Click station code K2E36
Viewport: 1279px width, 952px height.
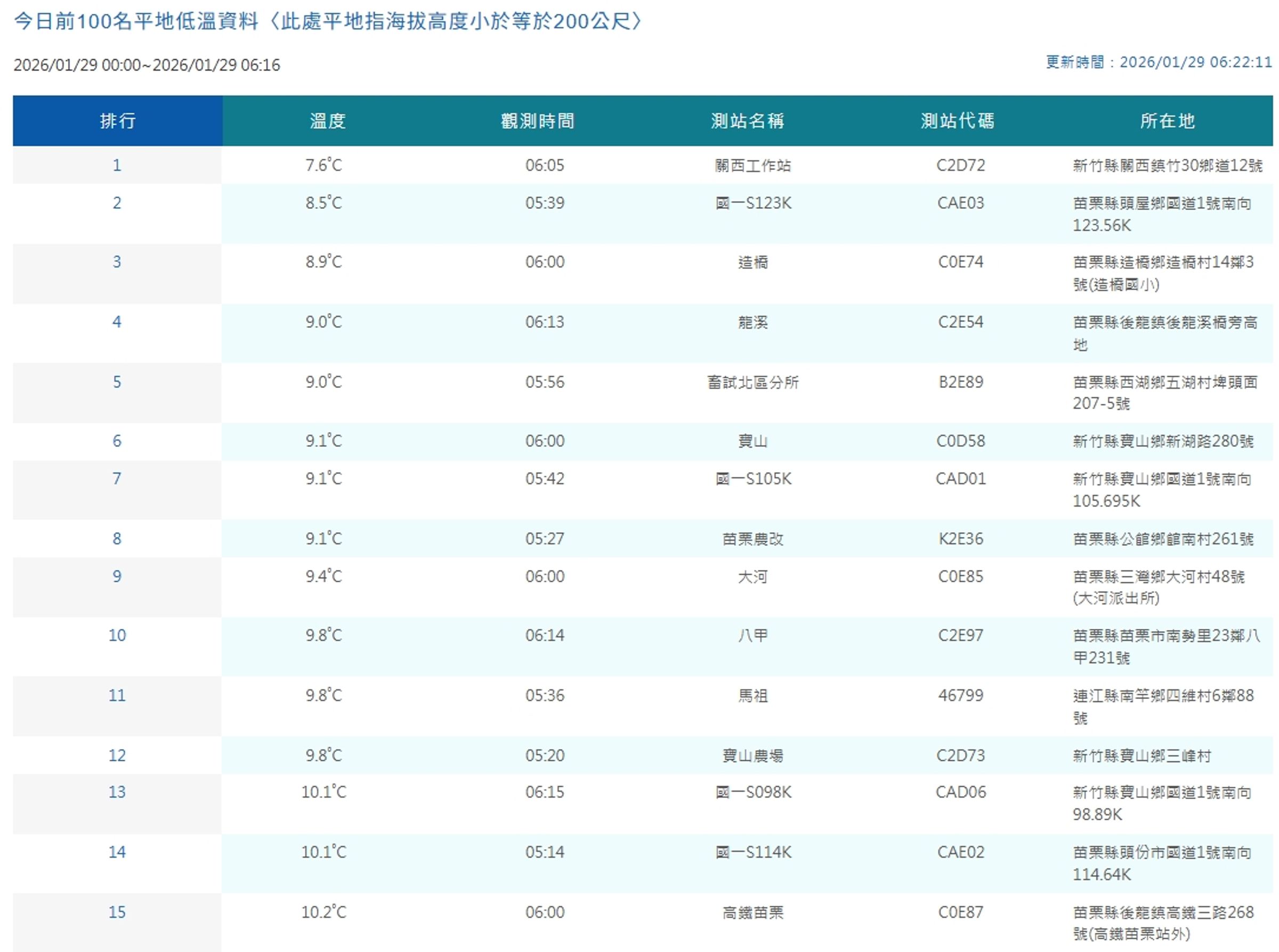(x=961, y=539)
